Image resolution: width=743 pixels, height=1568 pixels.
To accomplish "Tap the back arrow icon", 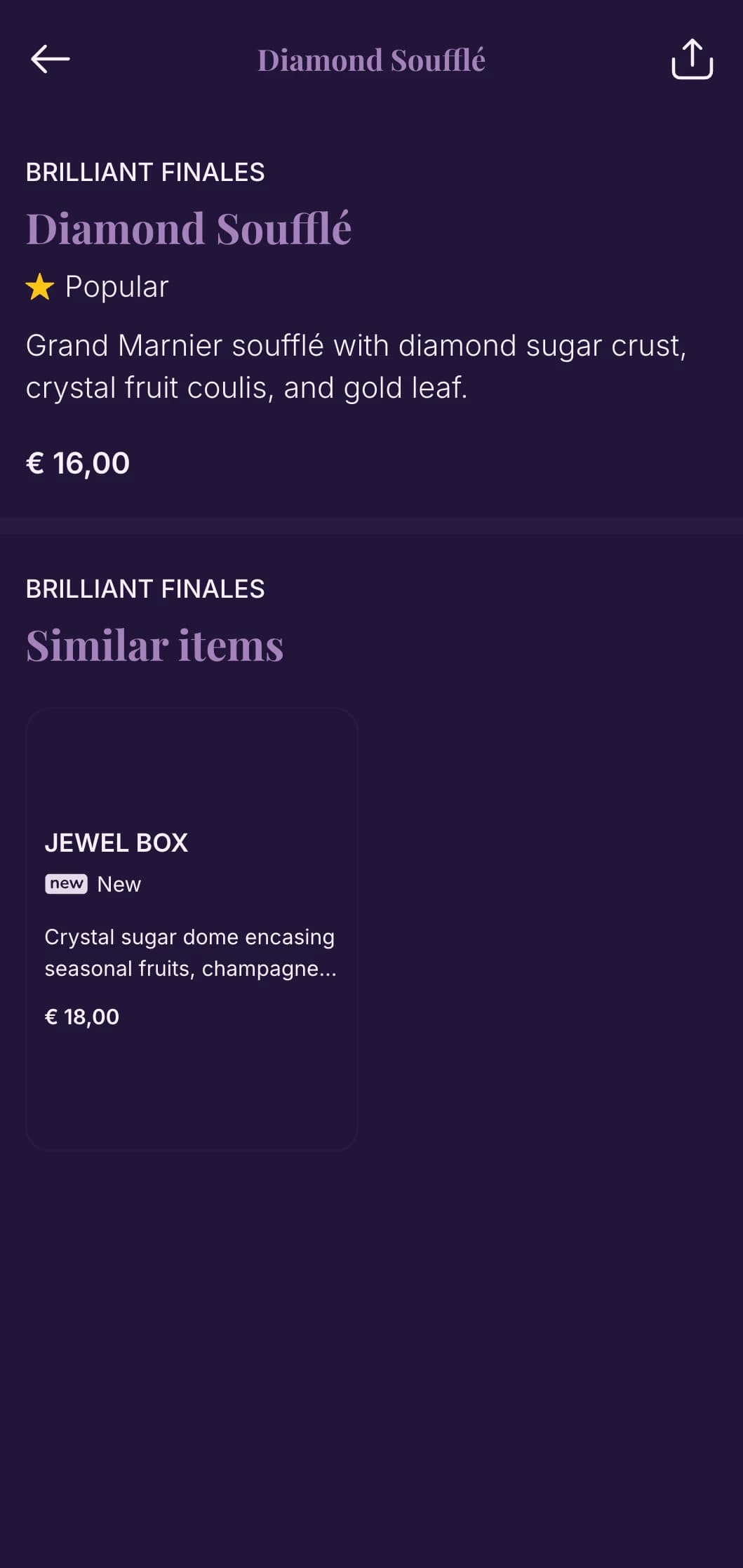I will coord(51,59).
